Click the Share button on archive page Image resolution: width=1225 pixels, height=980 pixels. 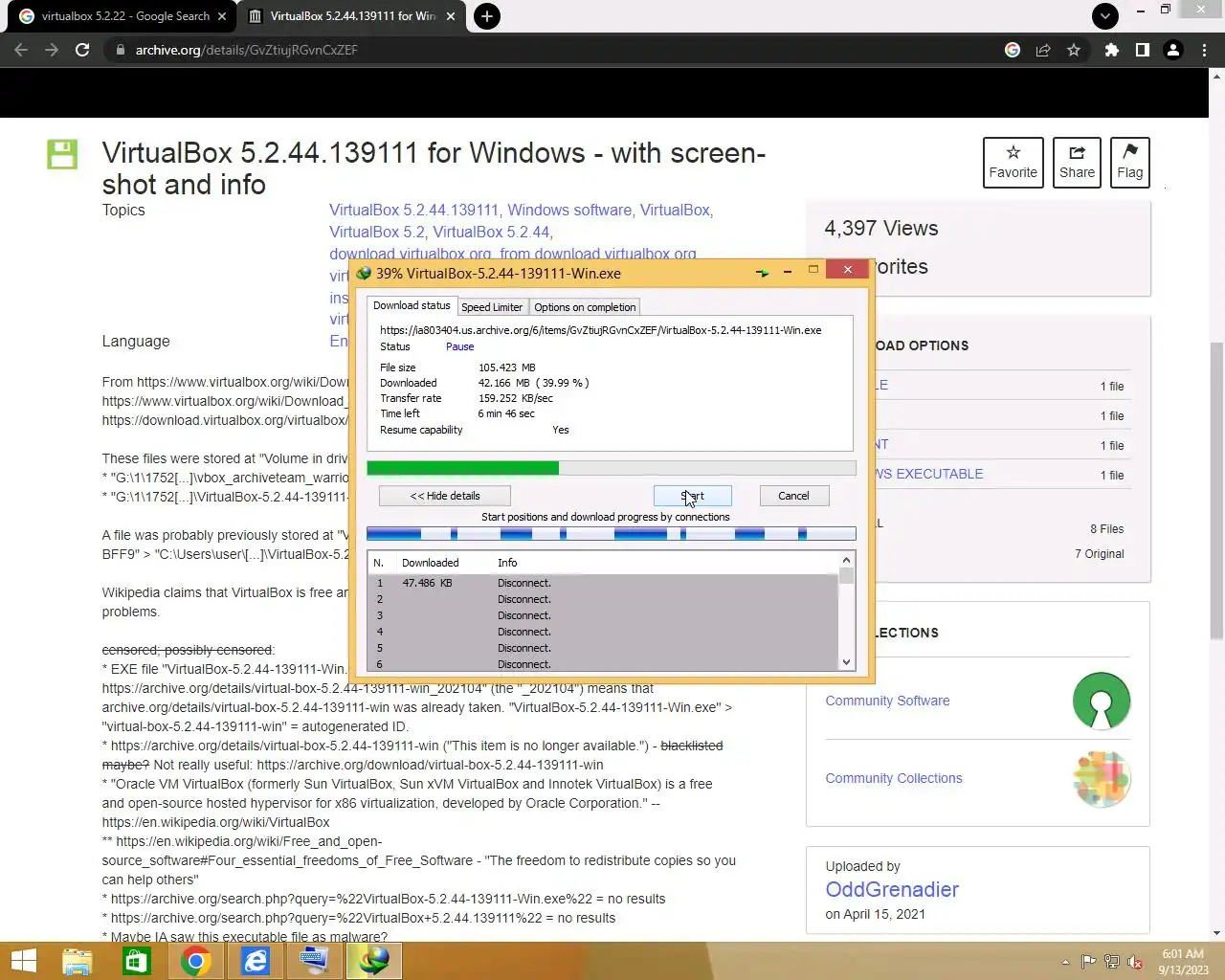coord(1077,163)
